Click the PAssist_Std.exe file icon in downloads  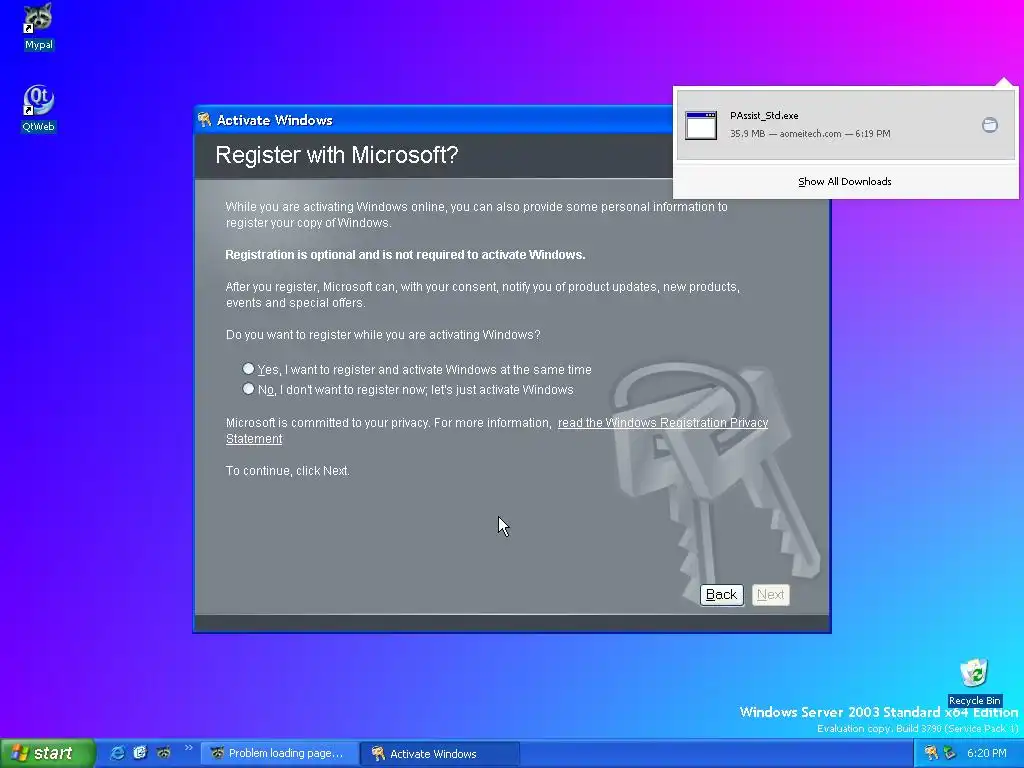coord(701,125)
